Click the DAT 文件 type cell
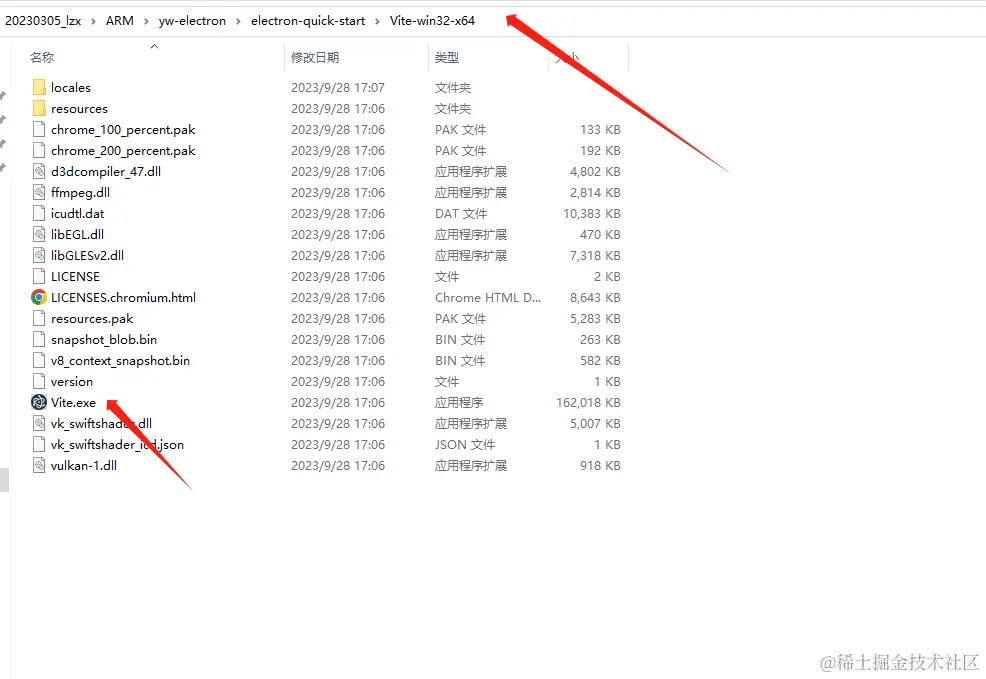 coord(461,213)
